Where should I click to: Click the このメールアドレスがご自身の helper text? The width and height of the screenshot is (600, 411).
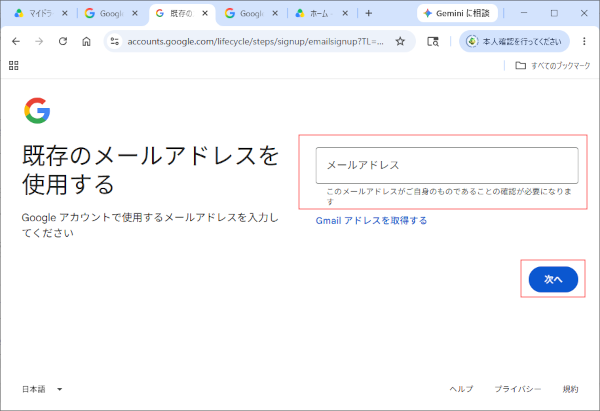pos(449,196)
